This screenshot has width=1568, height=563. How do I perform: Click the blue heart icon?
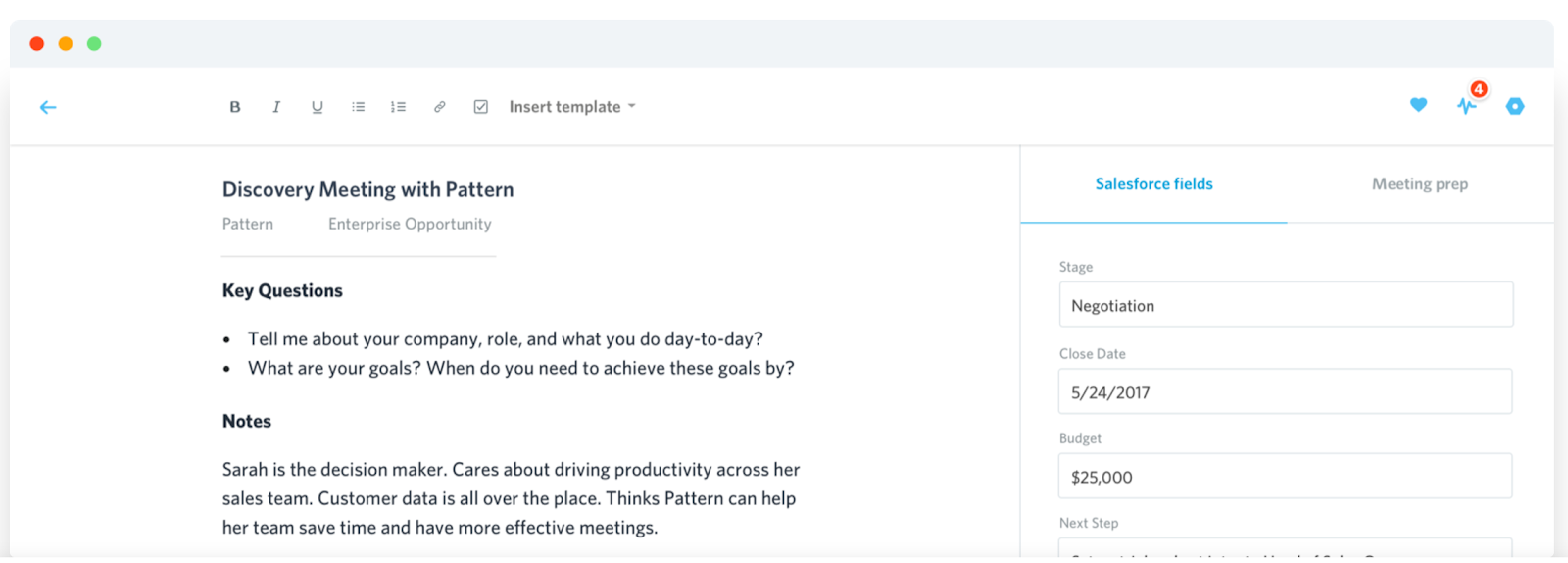1418,105
